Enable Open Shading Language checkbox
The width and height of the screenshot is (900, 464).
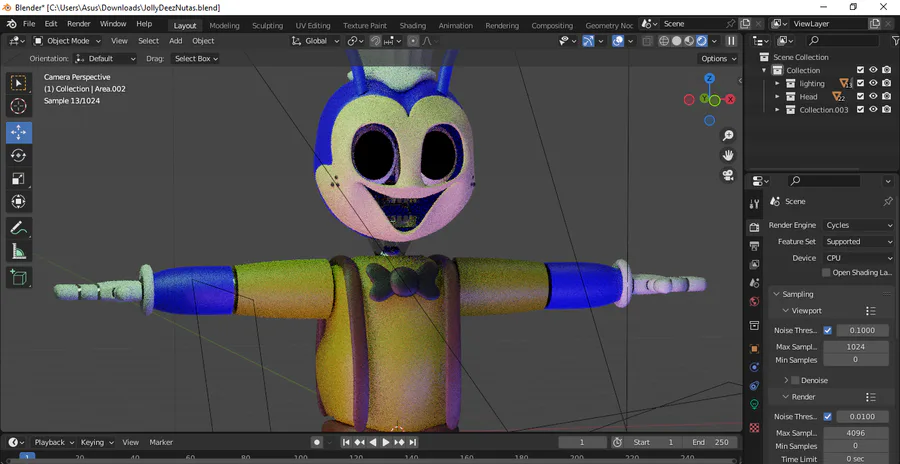[827, 272]
